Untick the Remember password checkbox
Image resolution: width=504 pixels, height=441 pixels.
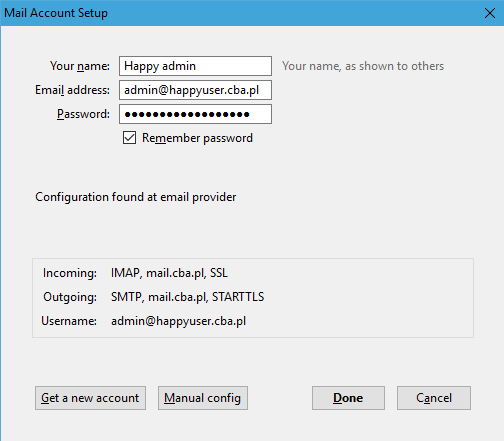[x=129, y=138]
